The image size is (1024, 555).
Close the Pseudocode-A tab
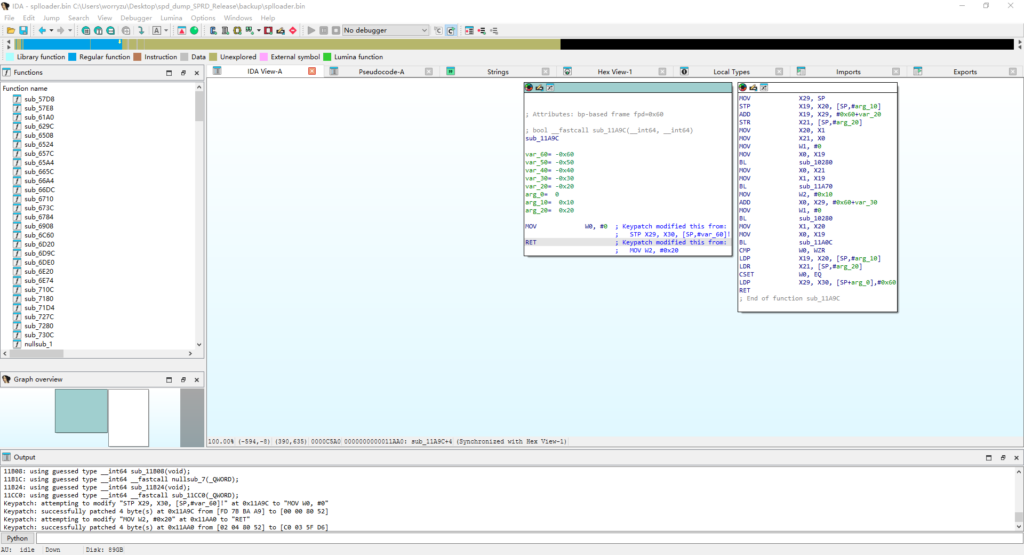pyautogui.click(x=428, y=71)
